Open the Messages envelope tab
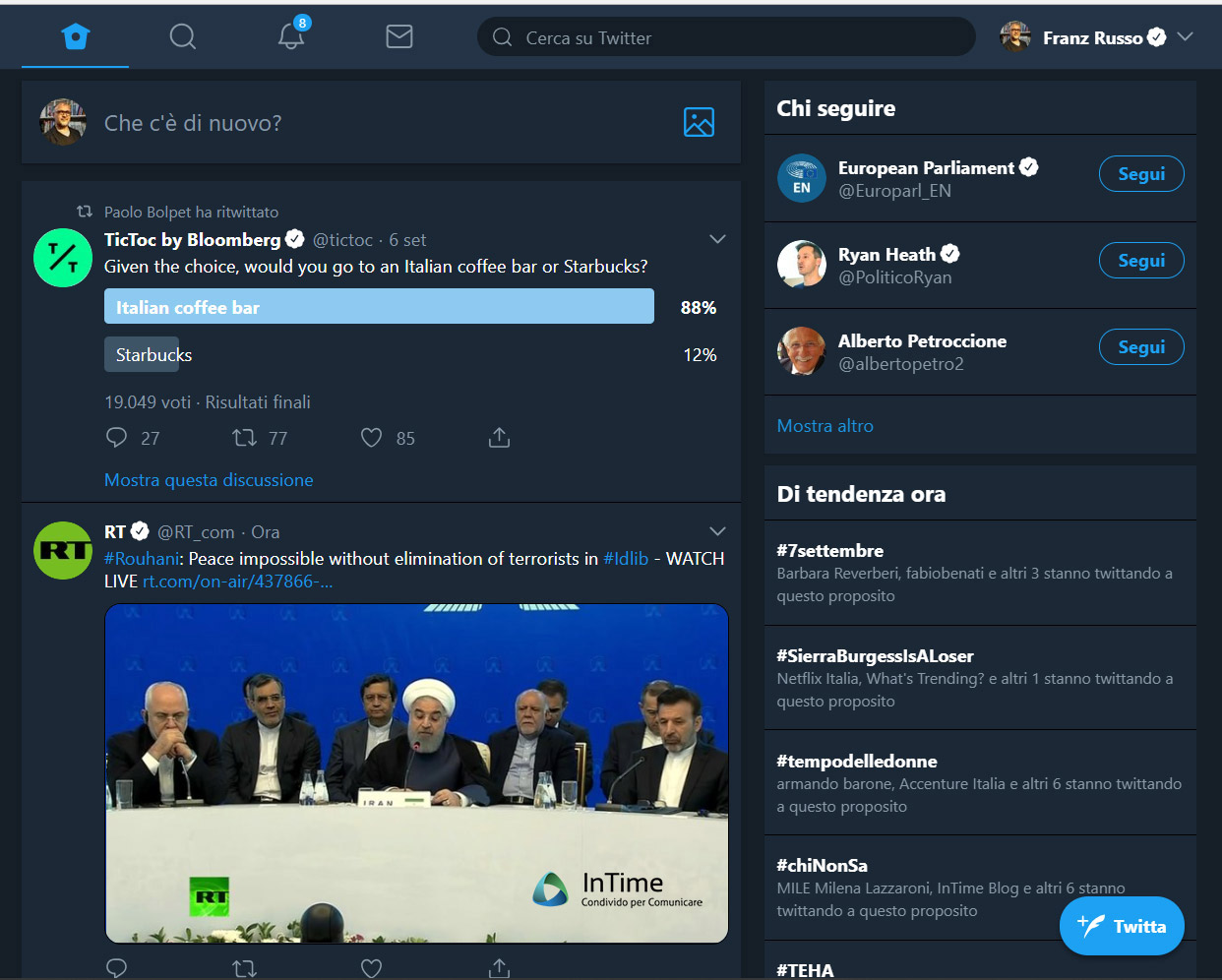This screenshot has height=980, width=1222. point(399,37)
